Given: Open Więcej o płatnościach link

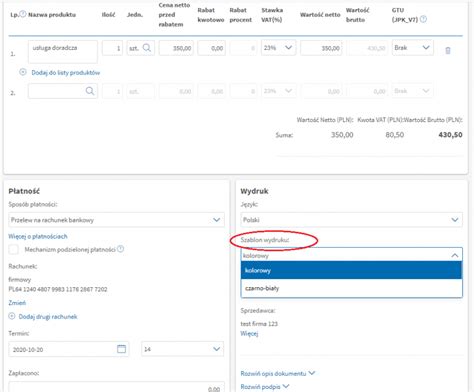Looking at the screenshot, I should click(38, 236).
